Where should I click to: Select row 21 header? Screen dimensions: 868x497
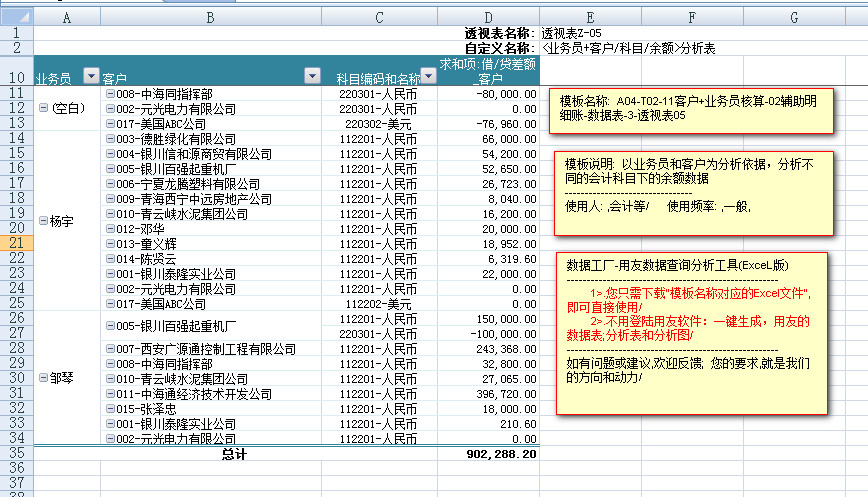[16, 243]
